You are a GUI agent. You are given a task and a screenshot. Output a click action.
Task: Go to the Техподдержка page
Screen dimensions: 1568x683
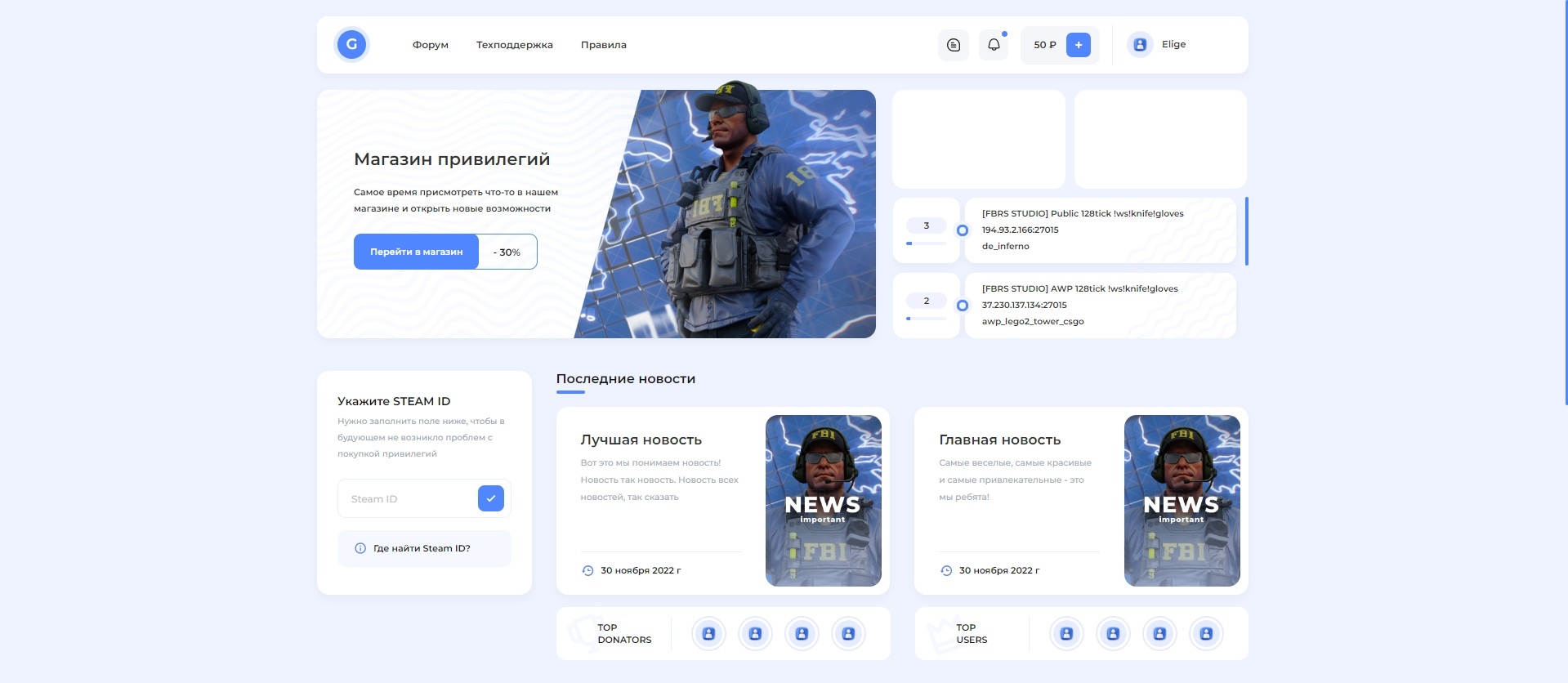pyautogui.click(x=514, y=45)
